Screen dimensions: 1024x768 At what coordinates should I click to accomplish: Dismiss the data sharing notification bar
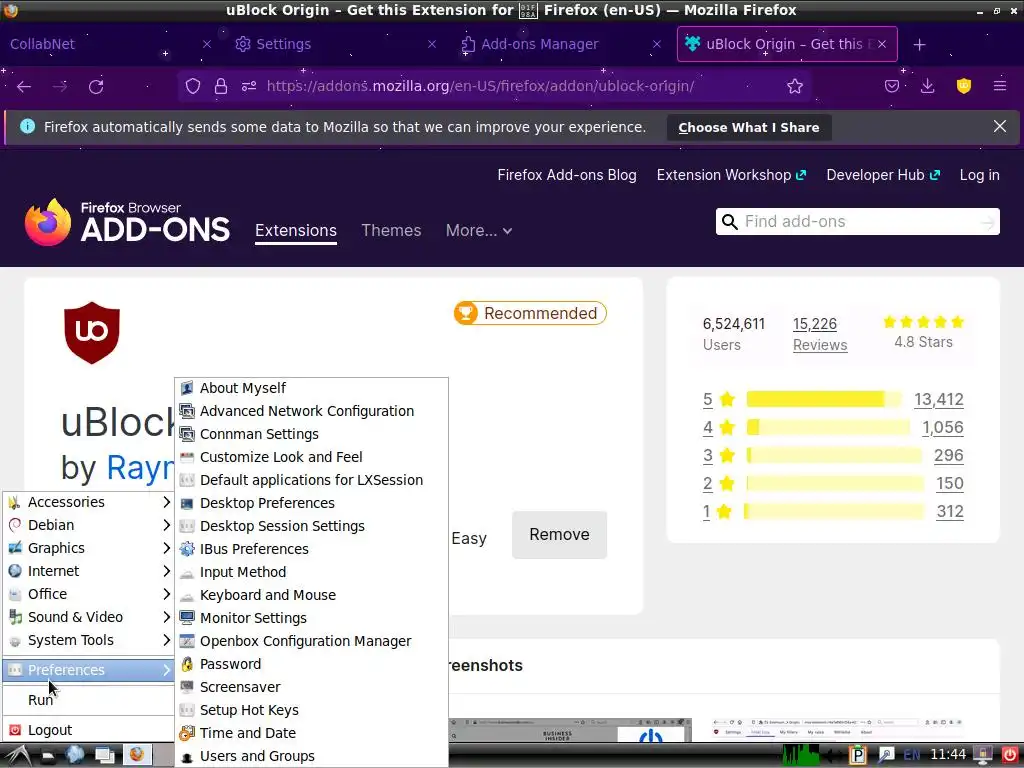pos(1000,126)
